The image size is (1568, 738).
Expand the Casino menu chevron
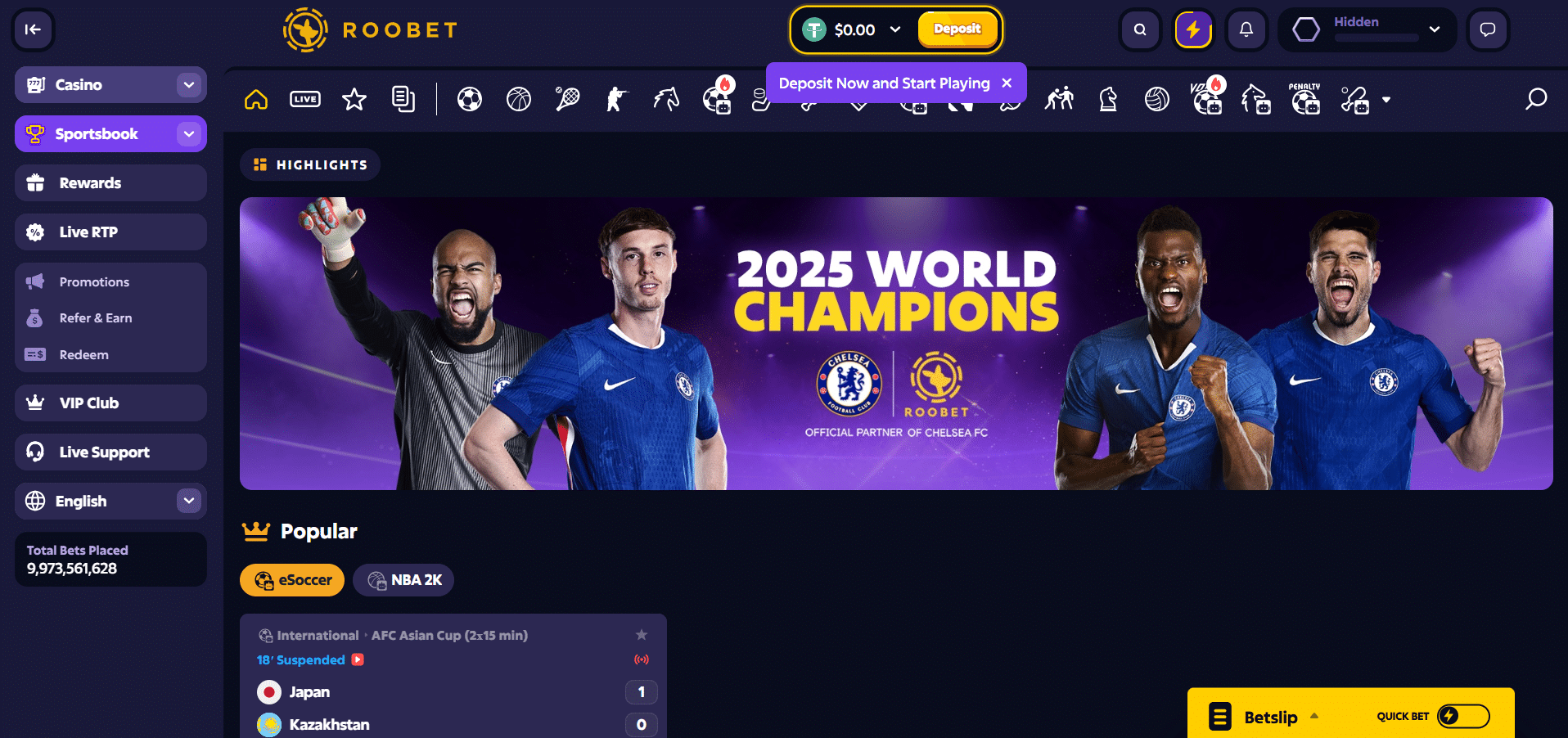[x=189, y=85]
